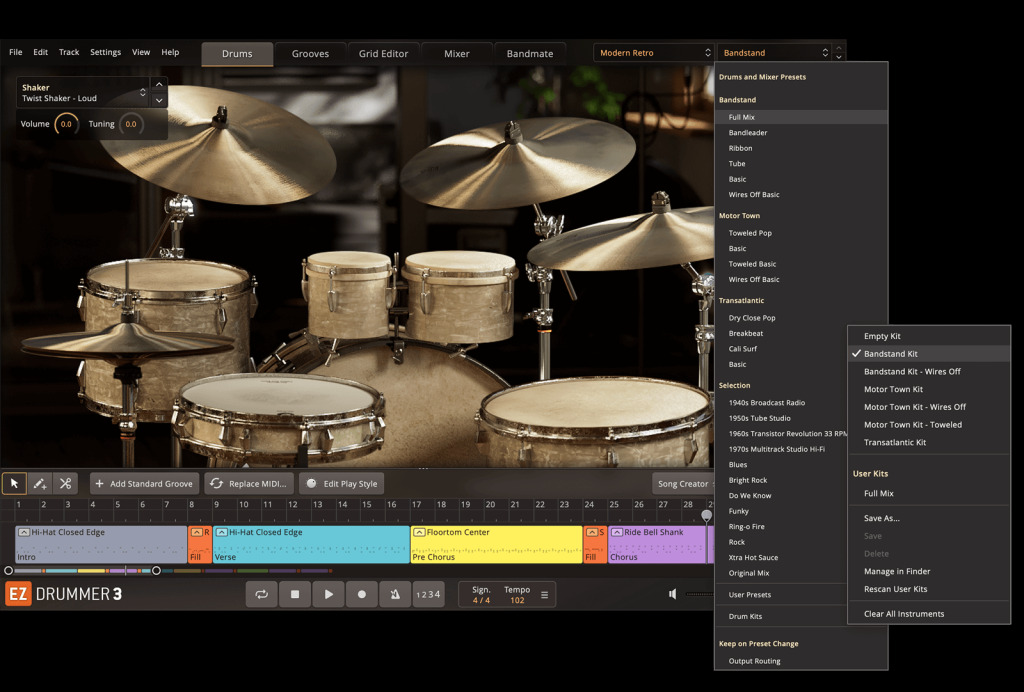The height and width of the screenshot is (692, 1024).
Task: Collapse the Intro song block icon
Action: (24, 532)
